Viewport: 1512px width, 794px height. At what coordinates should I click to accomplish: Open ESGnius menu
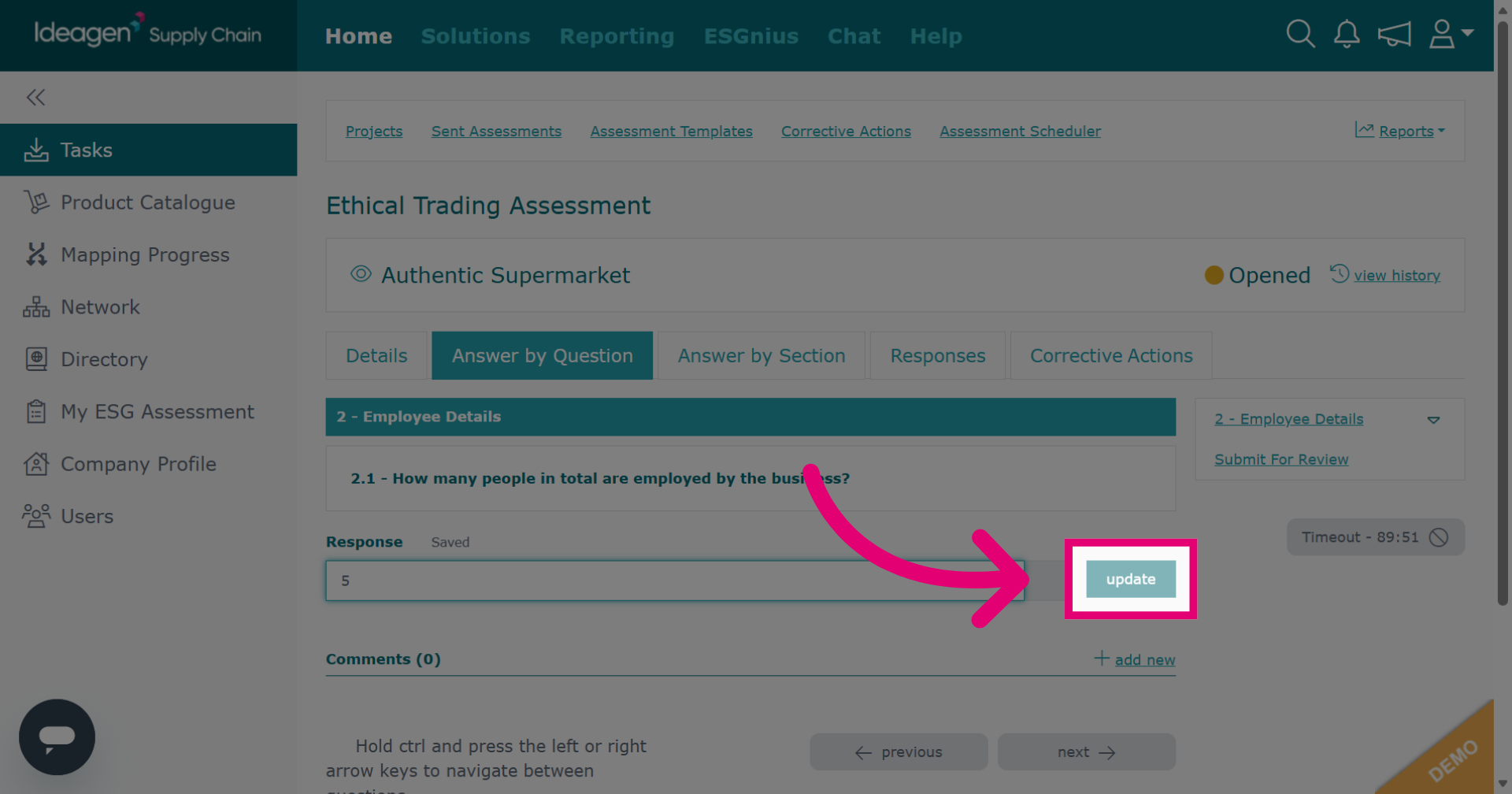point(751,36)
